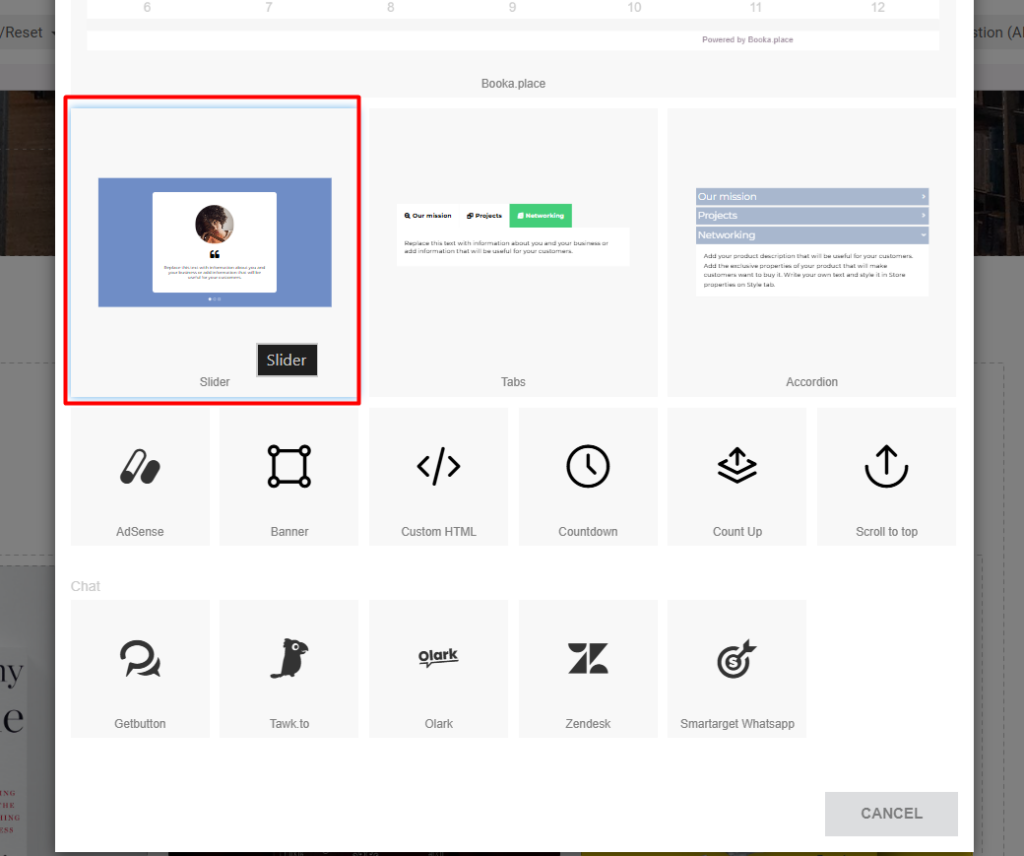Viewport: 1024px width, 856px height.
Task: Click the Booka.place label
Action: 513,84
